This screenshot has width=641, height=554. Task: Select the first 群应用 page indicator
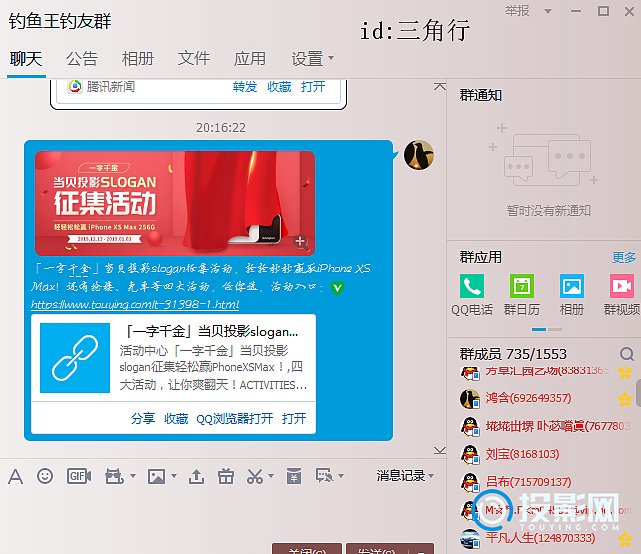[539, 329]
